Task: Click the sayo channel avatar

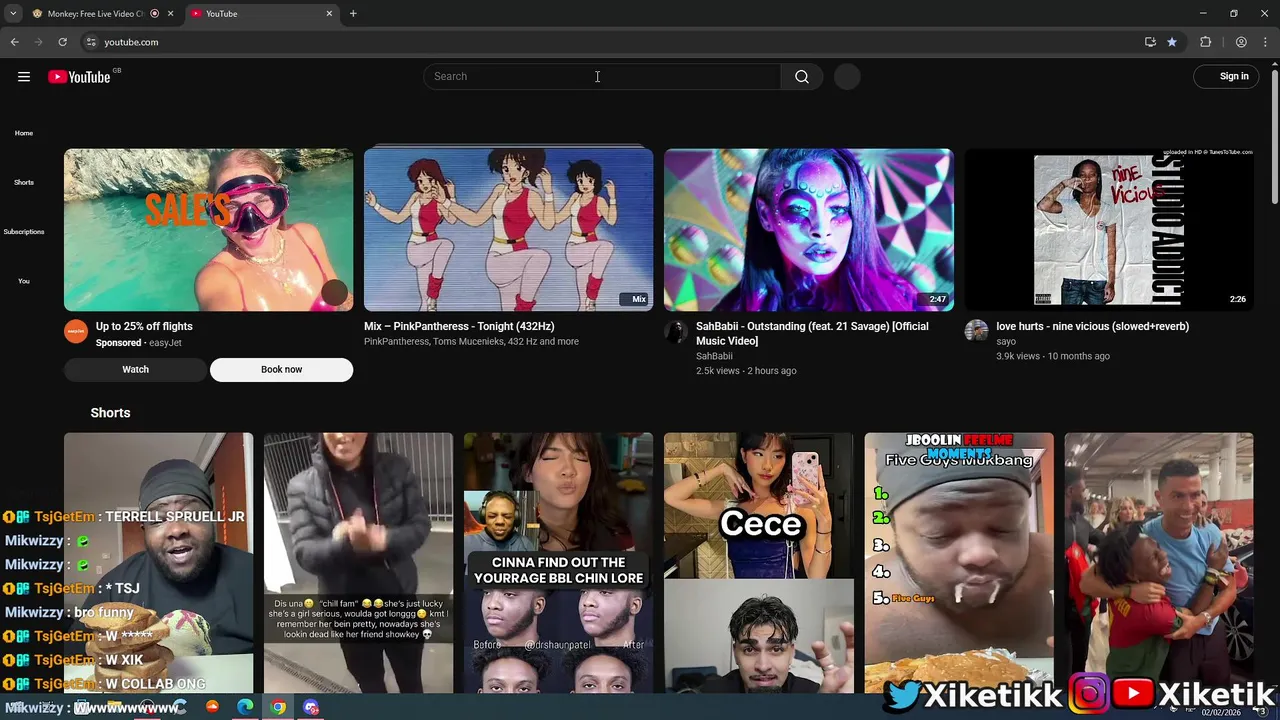Action: (x=976, y=332)
